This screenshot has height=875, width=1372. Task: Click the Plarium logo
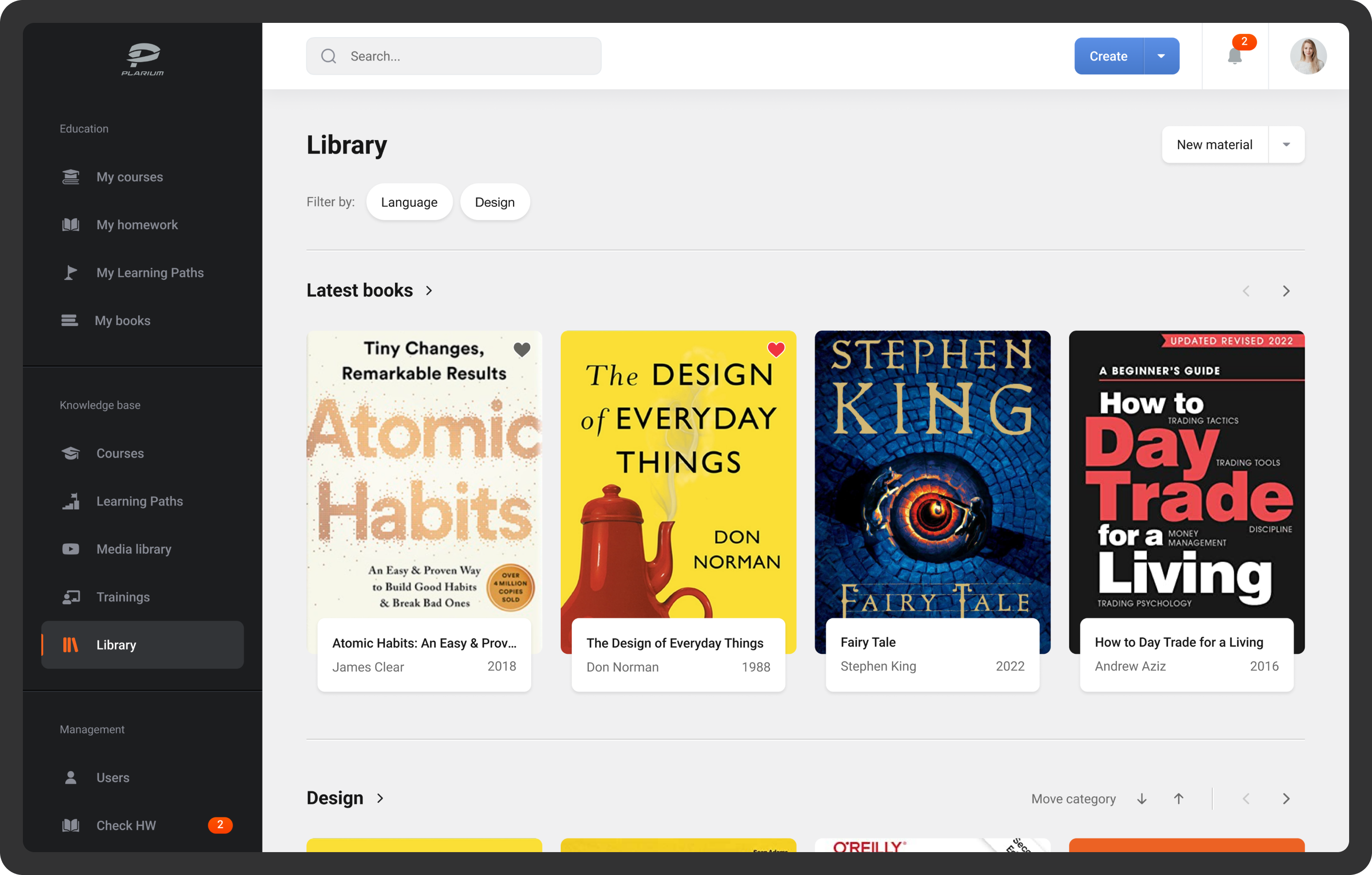coord(142,59)
